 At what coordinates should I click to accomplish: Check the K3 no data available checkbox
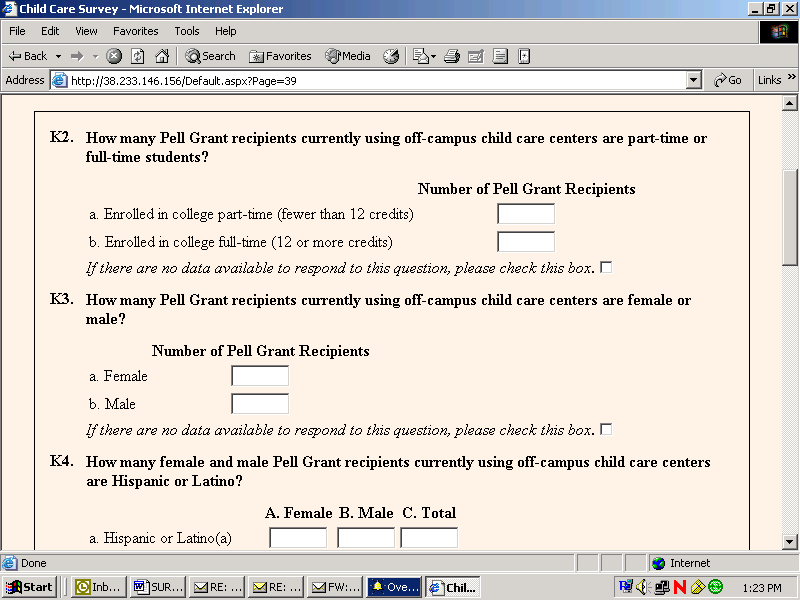606,430
